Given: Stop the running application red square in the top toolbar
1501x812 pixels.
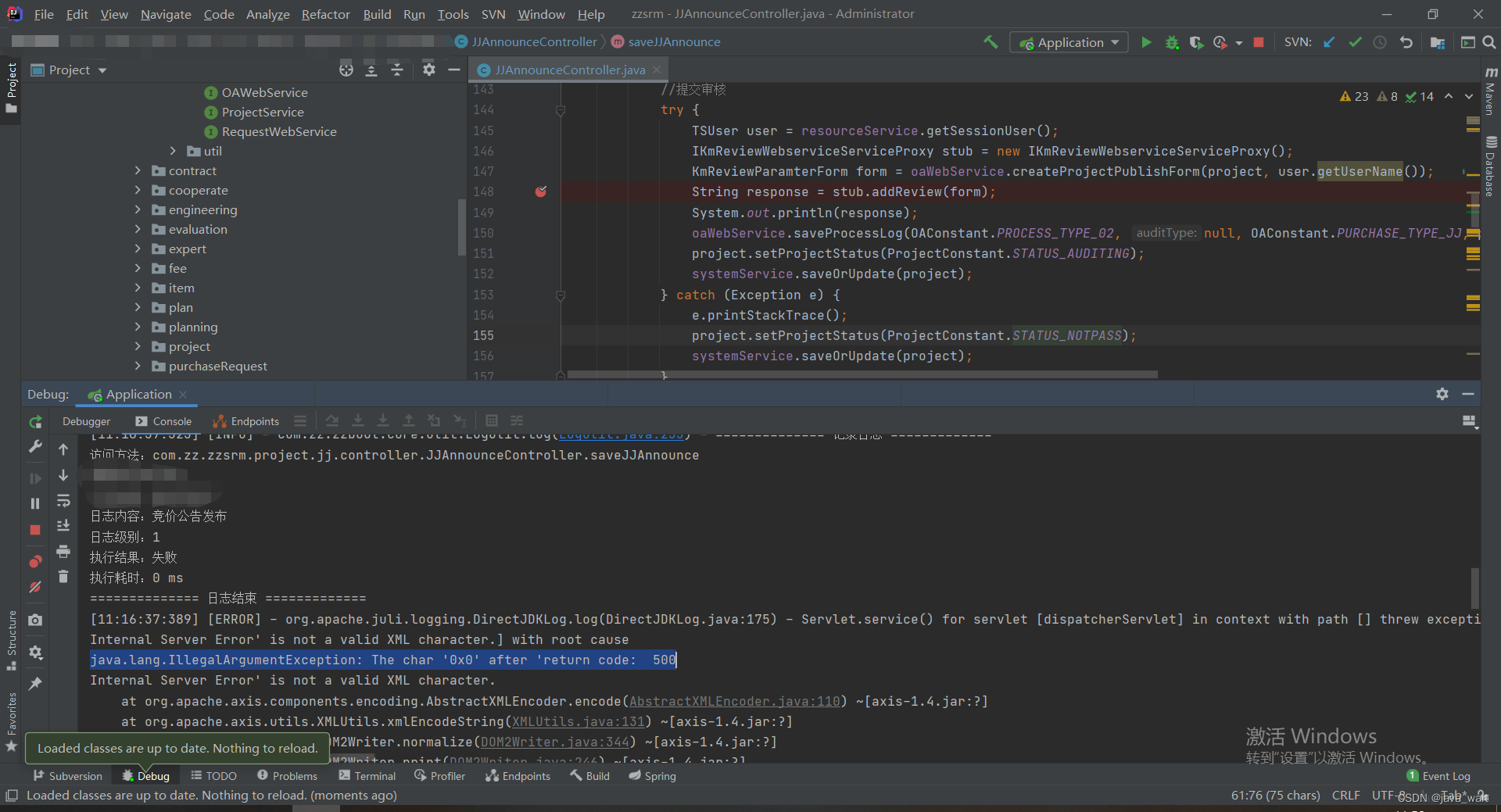Looking at the screenshot, I should click(1259, 42).
